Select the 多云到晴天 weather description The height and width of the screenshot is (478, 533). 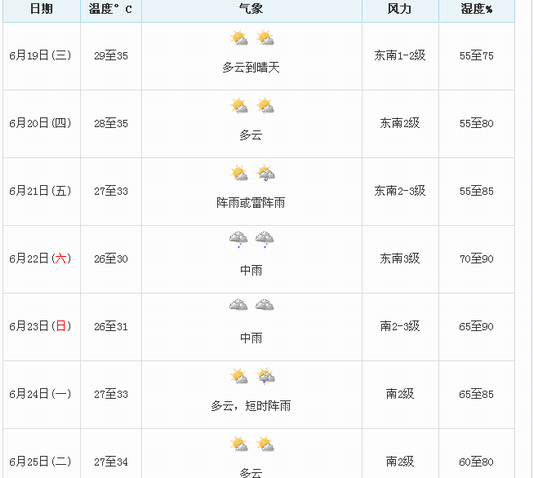(251, 68)
